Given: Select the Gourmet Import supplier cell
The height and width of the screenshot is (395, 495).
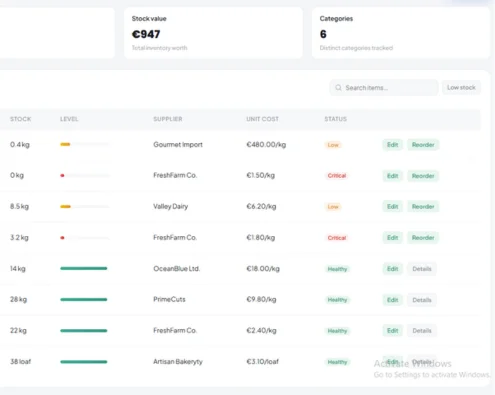Looking at the screenshot, I should (178, 145).
